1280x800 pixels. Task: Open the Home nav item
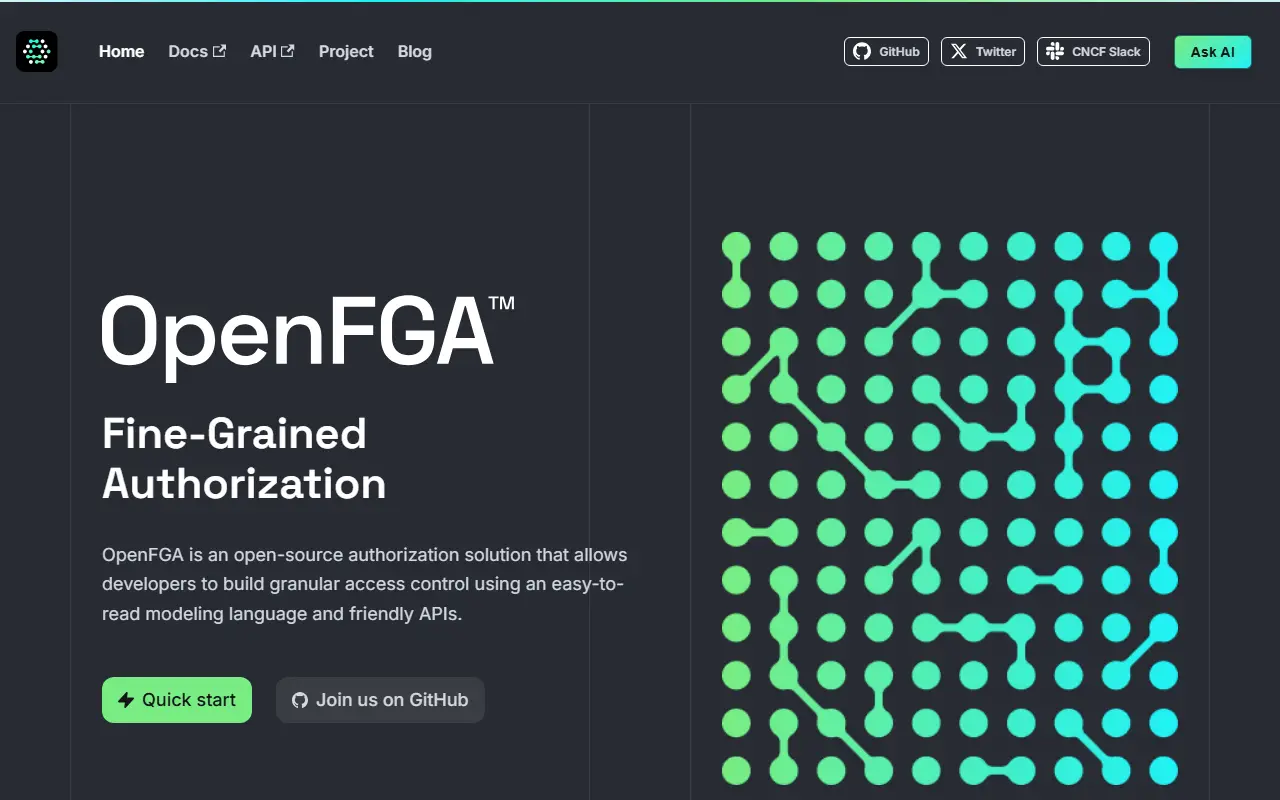pos(121,51)
